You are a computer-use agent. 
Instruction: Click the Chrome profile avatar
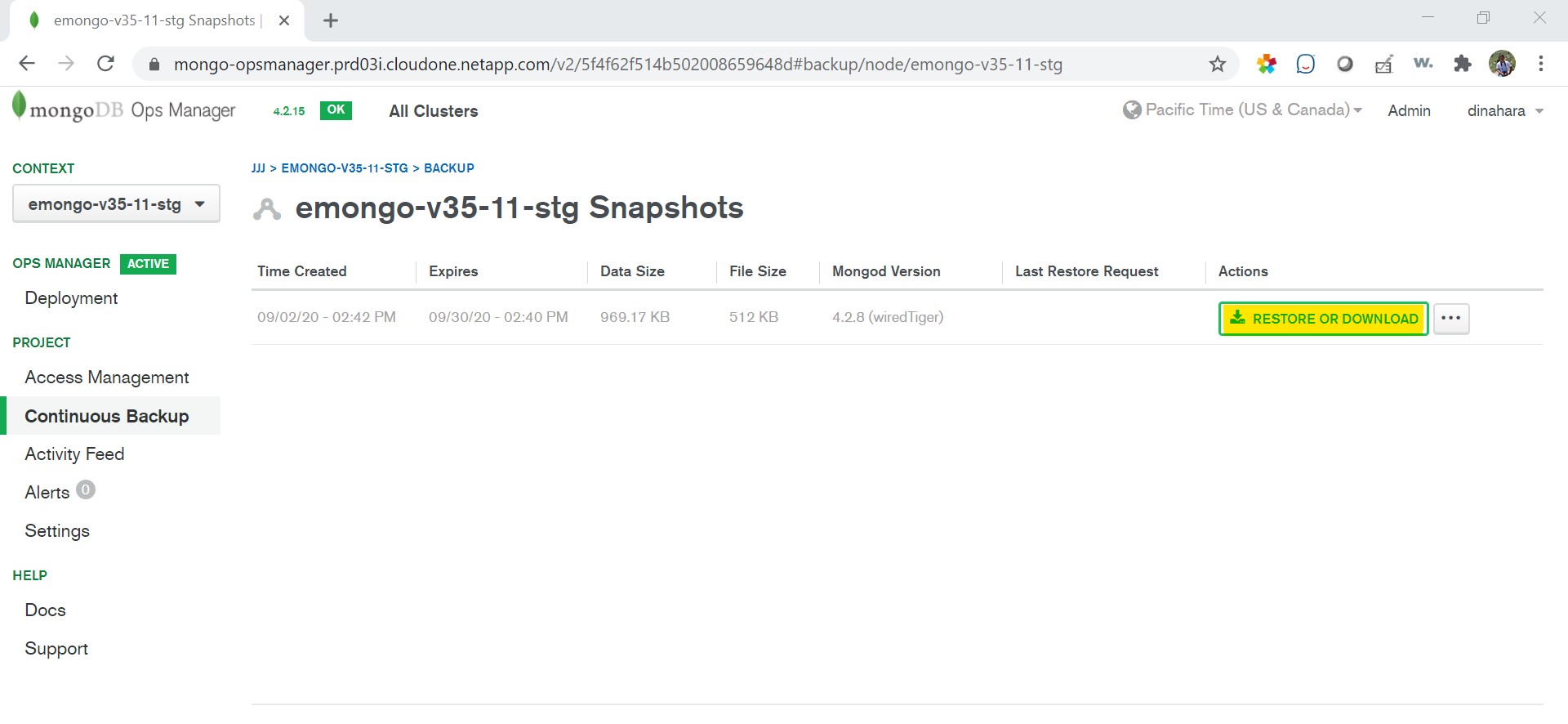(x=1502, y=64)
